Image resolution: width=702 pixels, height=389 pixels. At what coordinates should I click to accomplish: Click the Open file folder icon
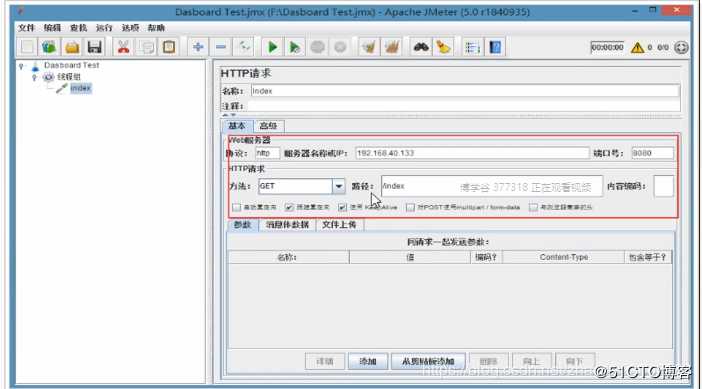tap(72, 47)
